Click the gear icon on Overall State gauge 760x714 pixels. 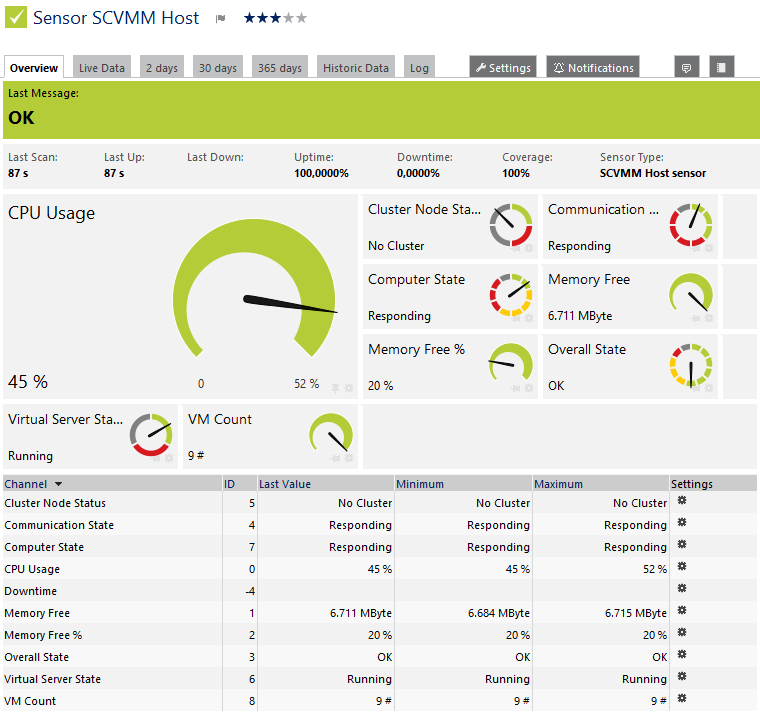709,388
